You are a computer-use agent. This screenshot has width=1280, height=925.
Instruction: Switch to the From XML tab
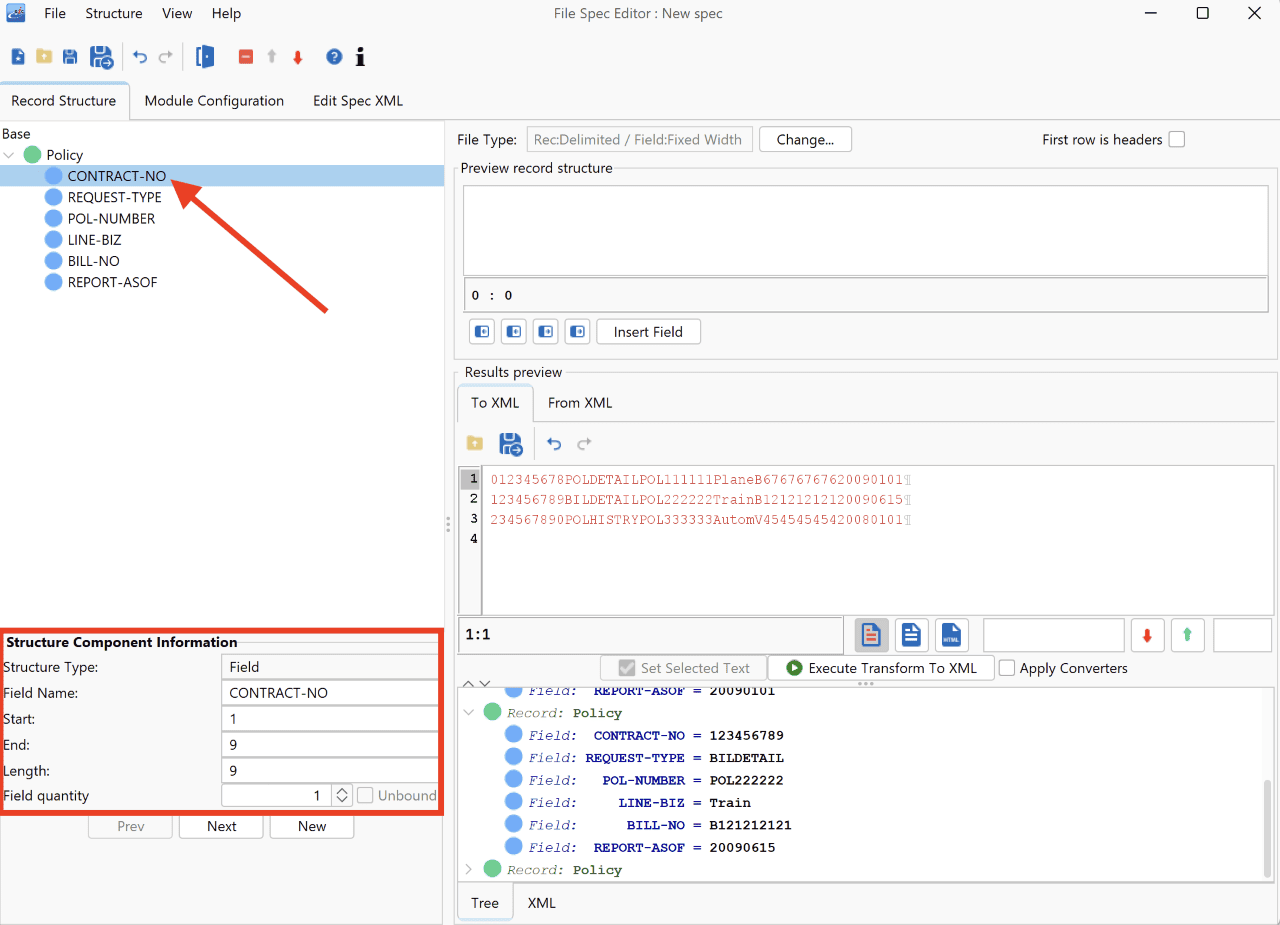pyautogui.click(x=580, y=402)
